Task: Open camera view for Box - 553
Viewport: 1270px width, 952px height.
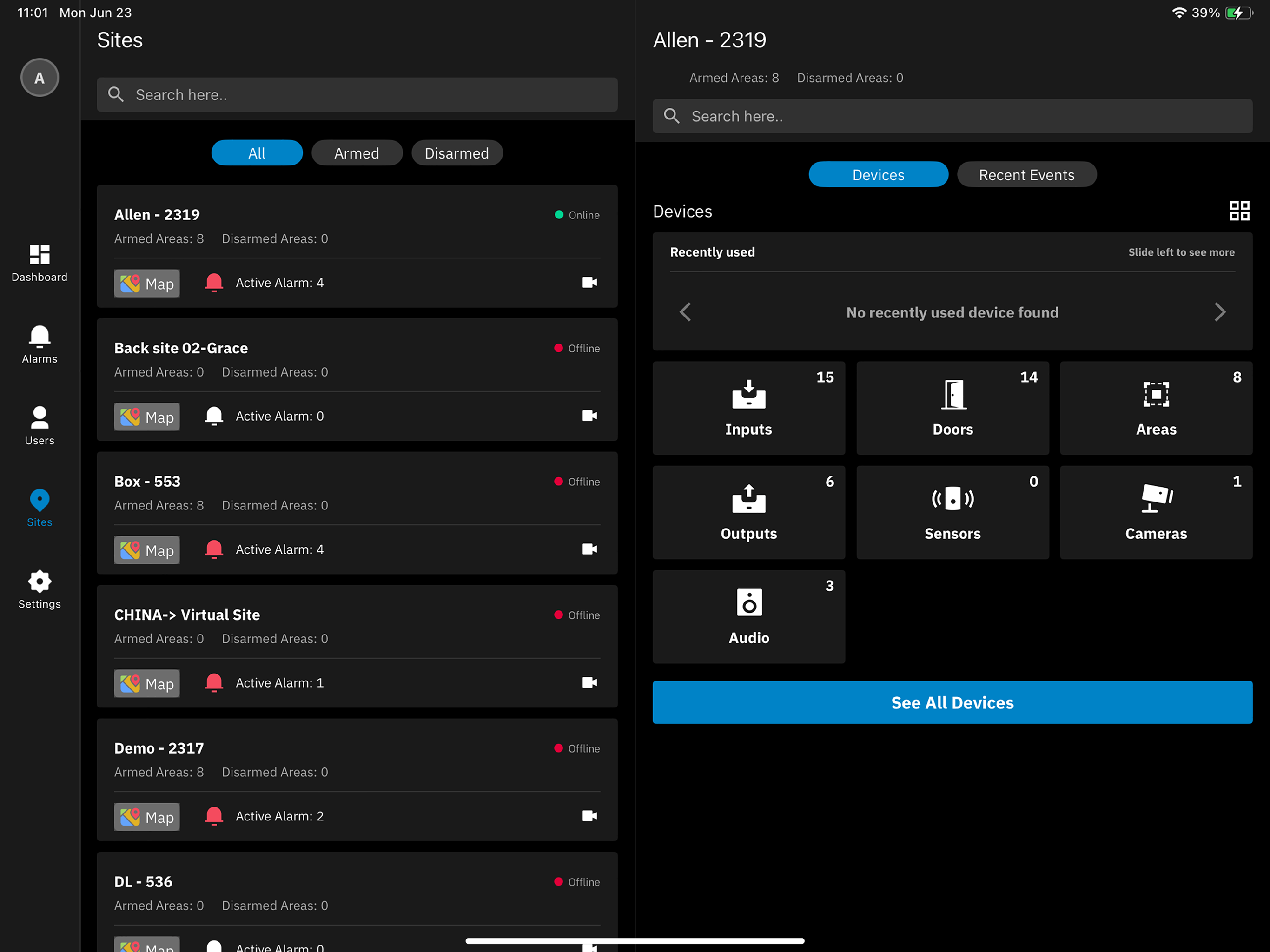Action: coord(589,549)
